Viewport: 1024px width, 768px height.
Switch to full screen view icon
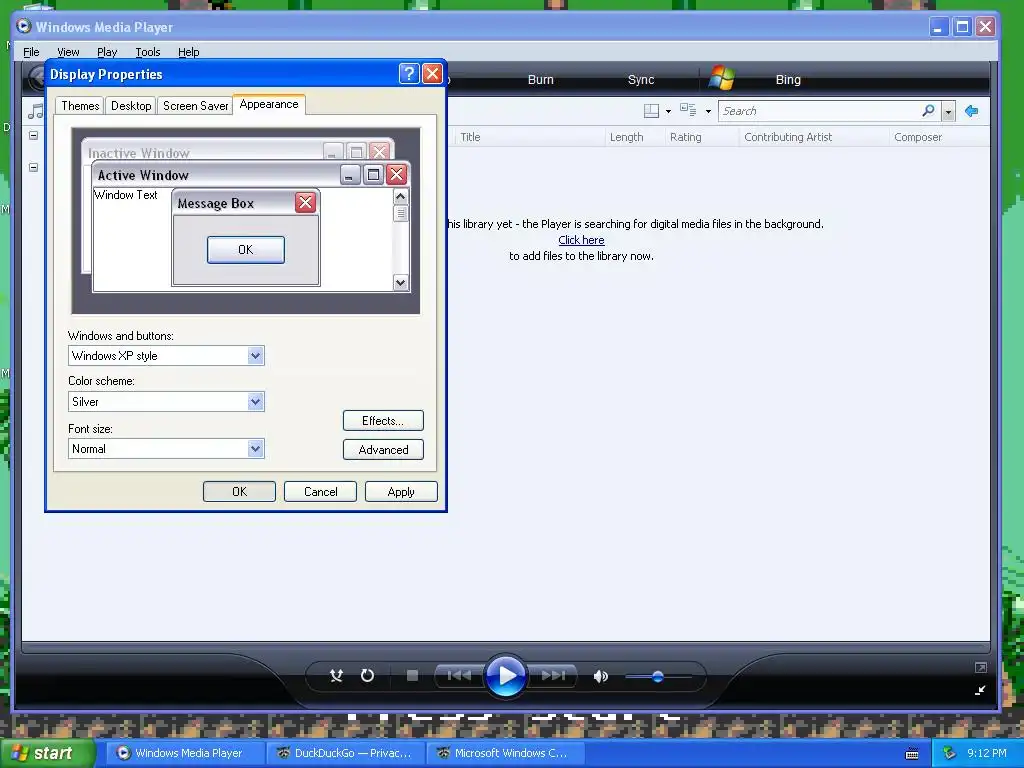tap(980, 667)
